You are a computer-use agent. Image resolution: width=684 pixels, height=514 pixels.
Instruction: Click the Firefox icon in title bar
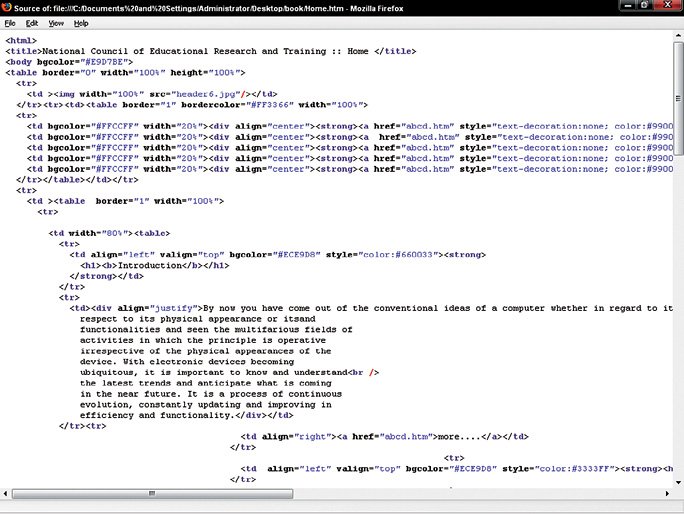[7, 7]
